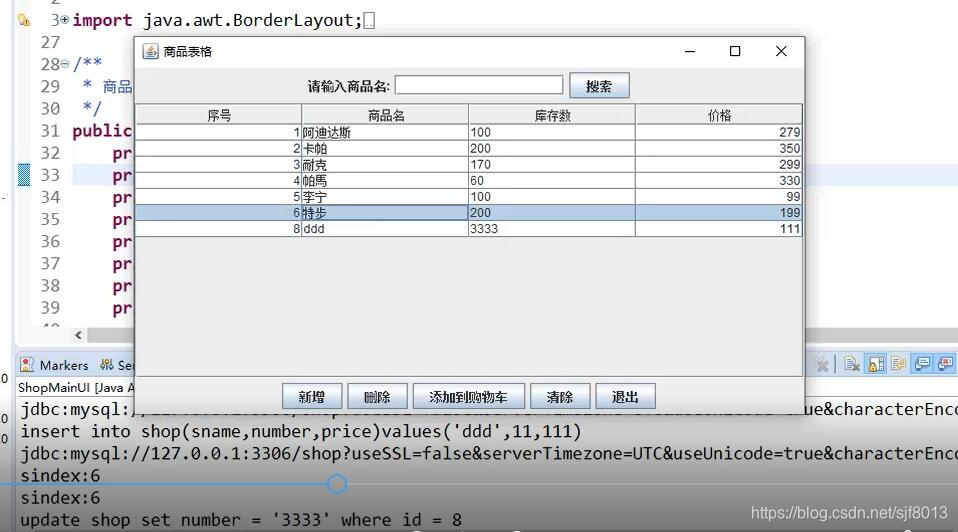Screen dimensions: 958x532
Task: Toggle Show Console When Standard Error Changes
Action: tap(945, 365)
